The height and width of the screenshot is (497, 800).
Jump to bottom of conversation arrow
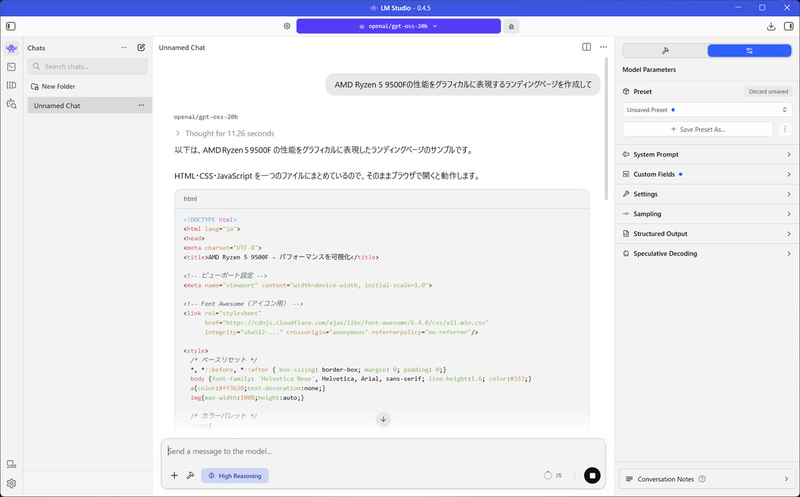(x=383, y=419)
